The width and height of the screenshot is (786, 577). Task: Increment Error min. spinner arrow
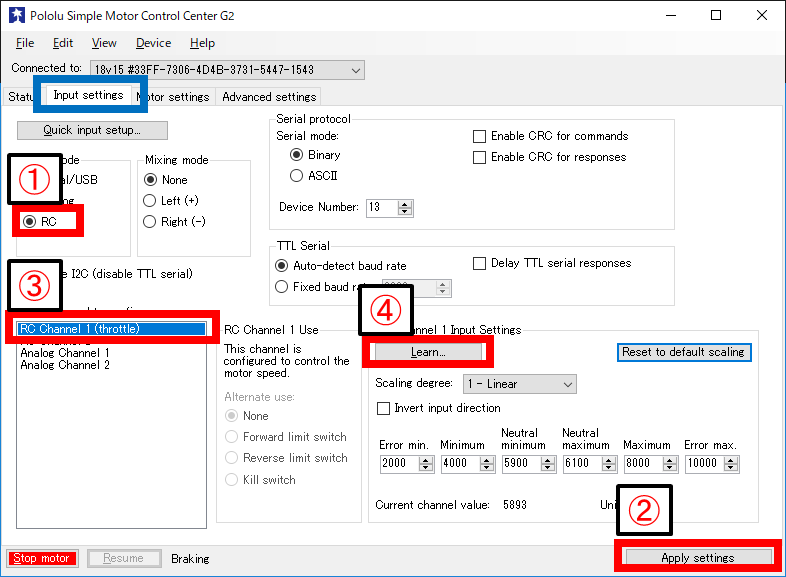coord(426,460)
